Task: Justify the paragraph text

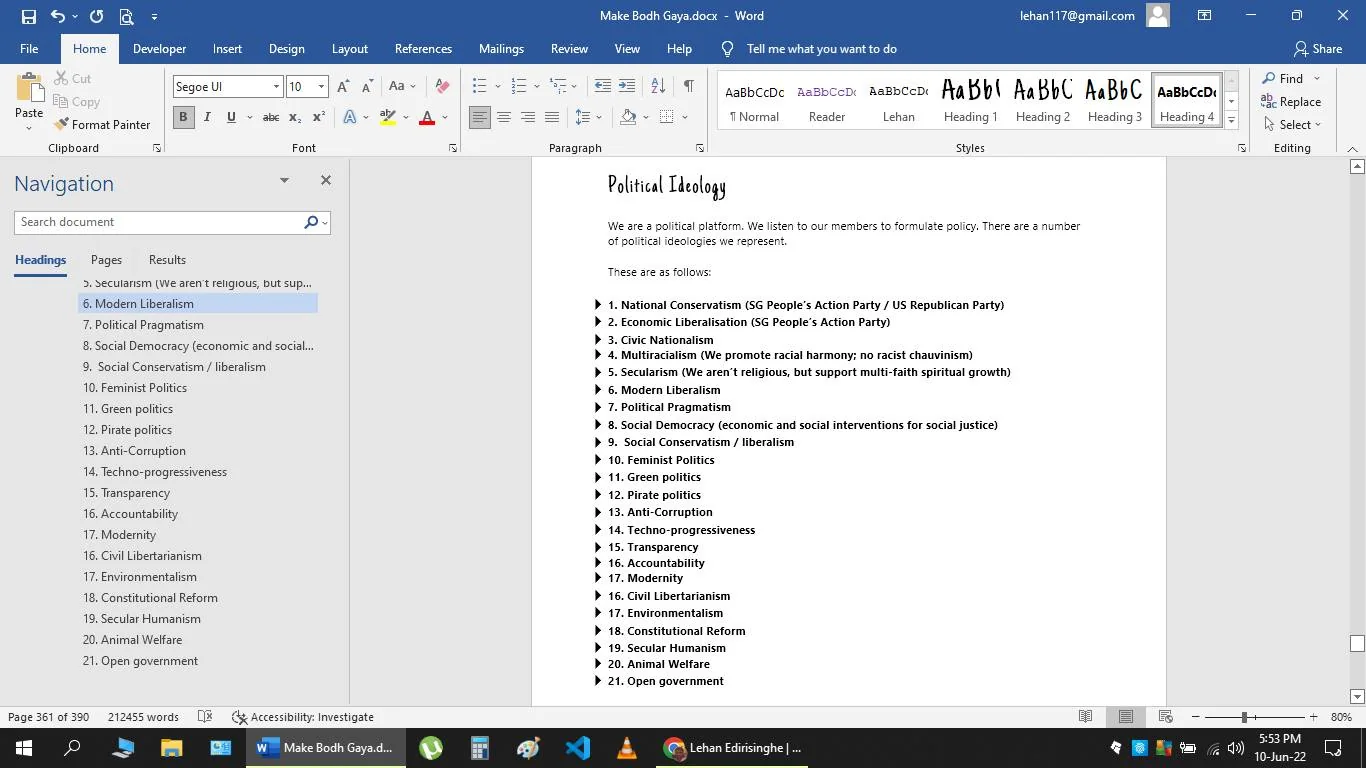Action: click(x=552, y=117)
